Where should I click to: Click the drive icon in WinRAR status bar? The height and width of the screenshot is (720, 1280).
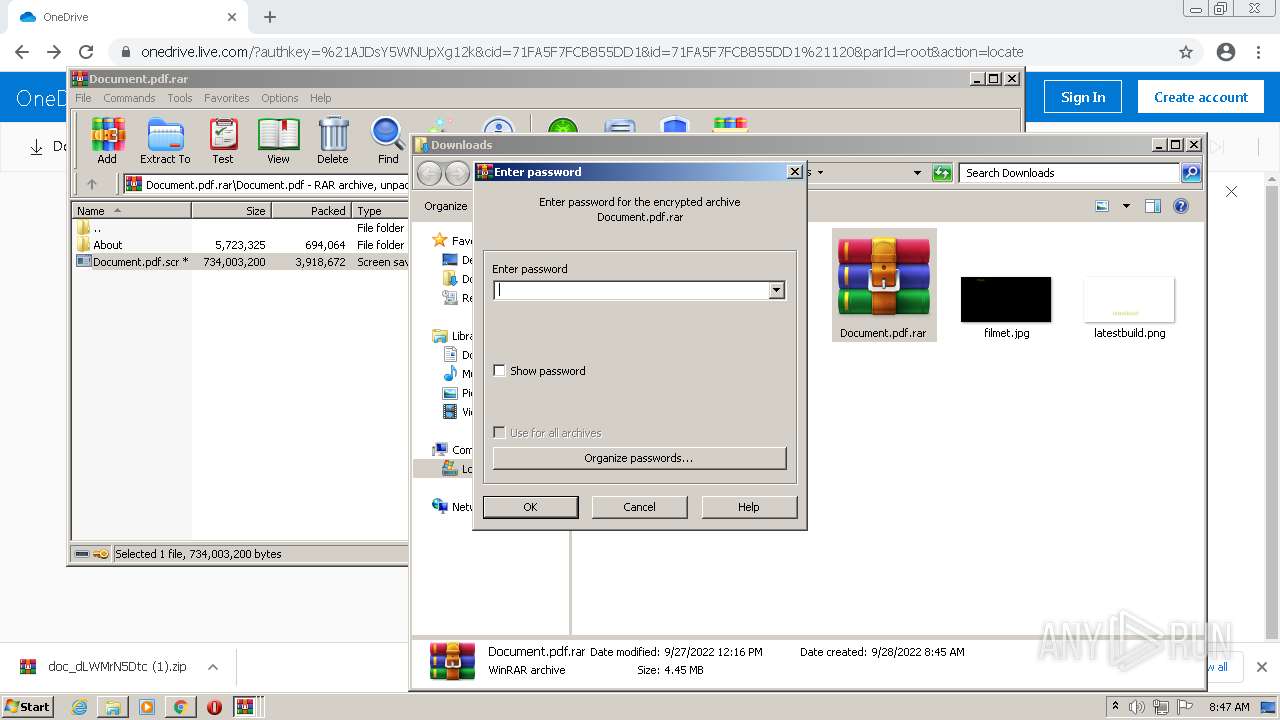(83, 554)
